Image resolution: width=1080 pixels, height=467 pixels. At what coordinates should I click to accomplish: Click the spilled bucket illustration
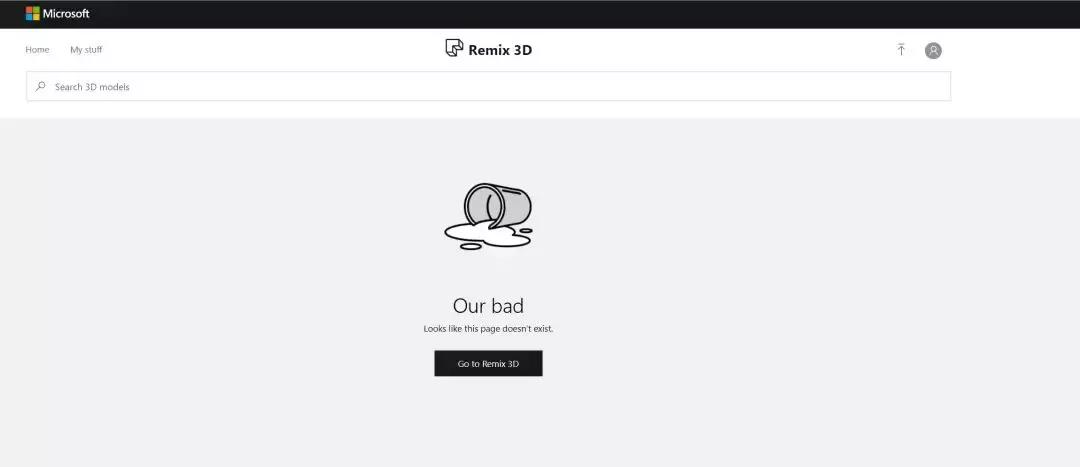click(x=488, y=216)
